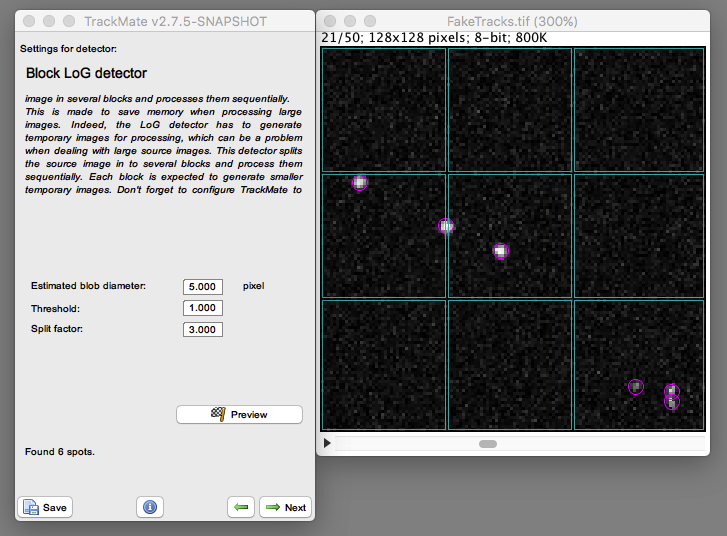Start animation with the play triangle
The height and width of the screenshot is (536, 727).
pos(327,443)
